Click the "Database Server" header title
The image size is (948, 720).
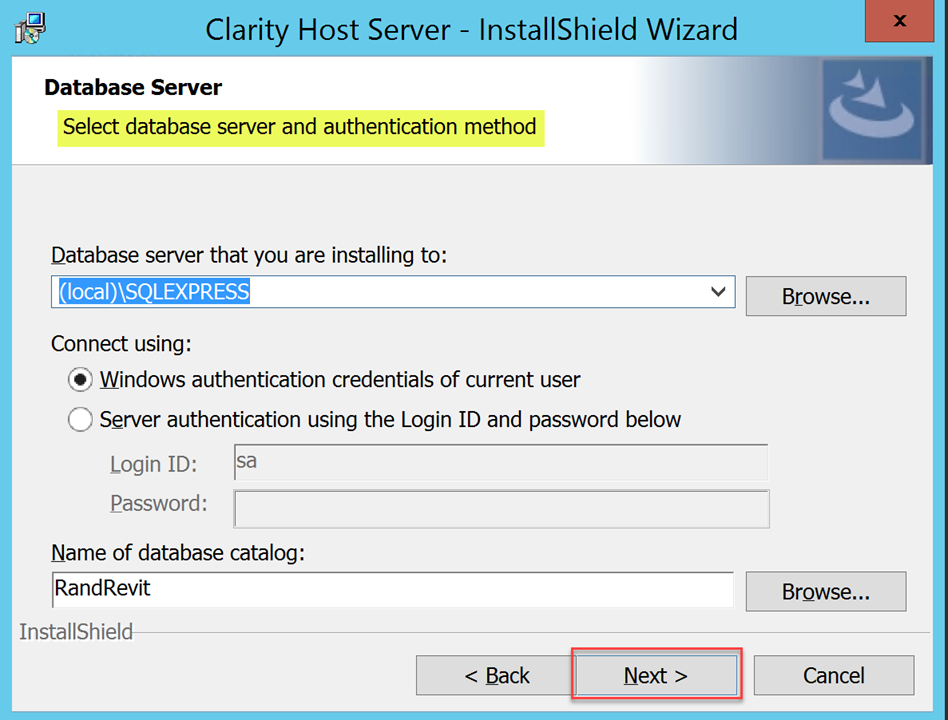(x=133, y=88)
